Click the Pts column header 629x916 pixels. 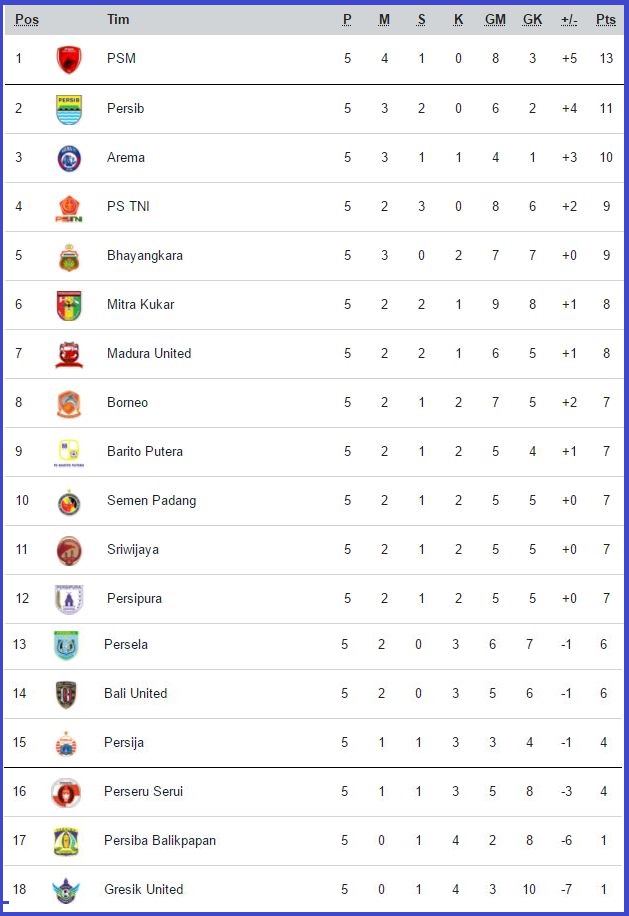click(x=606, y=20)
